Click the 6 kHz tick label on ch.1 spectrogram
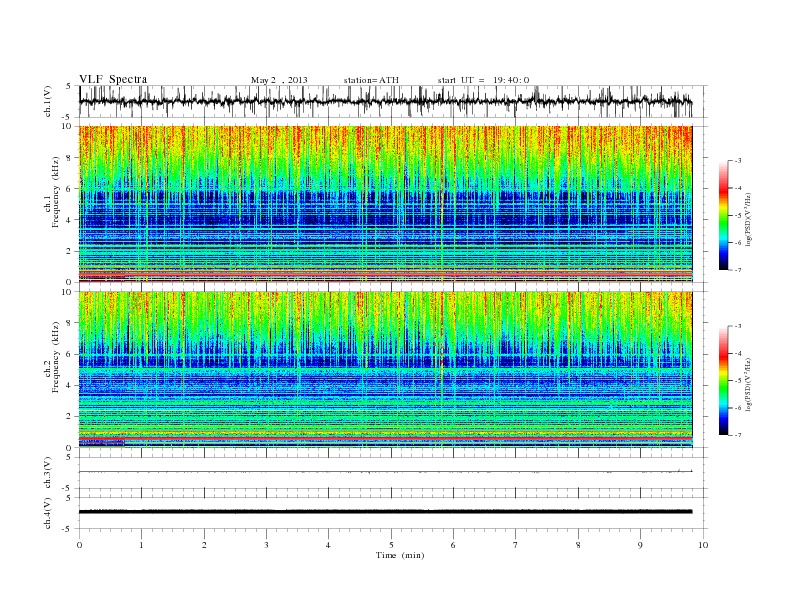Screen dimensions: 792x612 tap(69, 189)
